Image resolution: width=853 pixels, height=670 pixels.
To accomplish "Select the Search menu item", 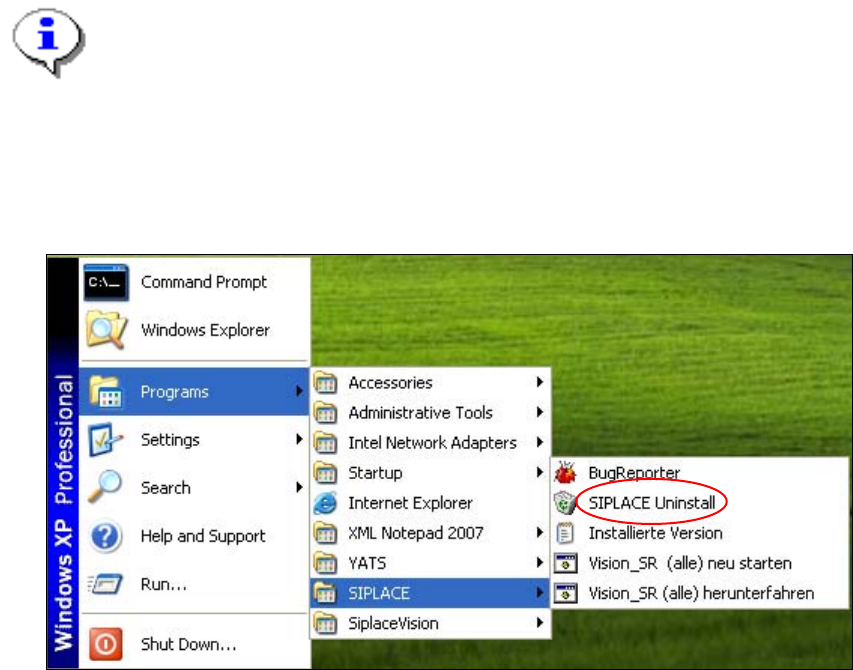I will (194, 487).
